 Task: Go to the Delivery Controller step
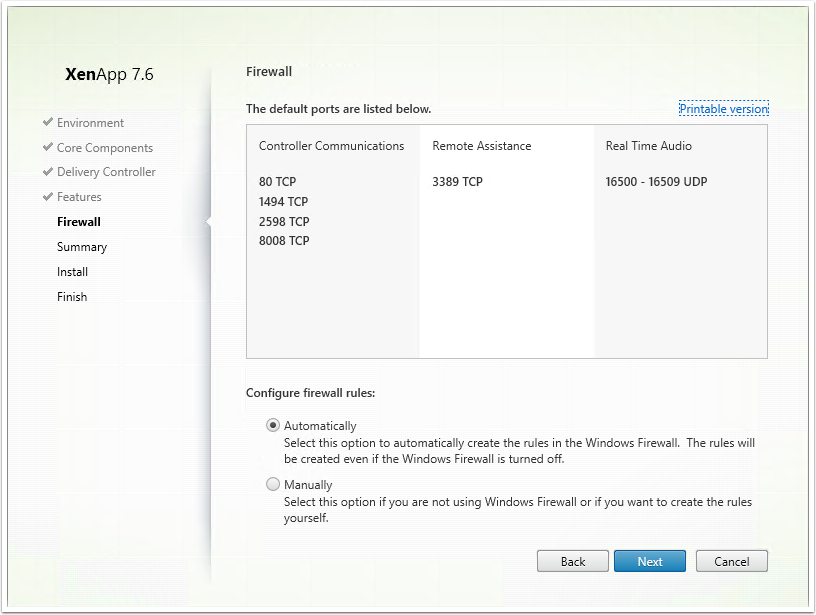click(106, 172)
